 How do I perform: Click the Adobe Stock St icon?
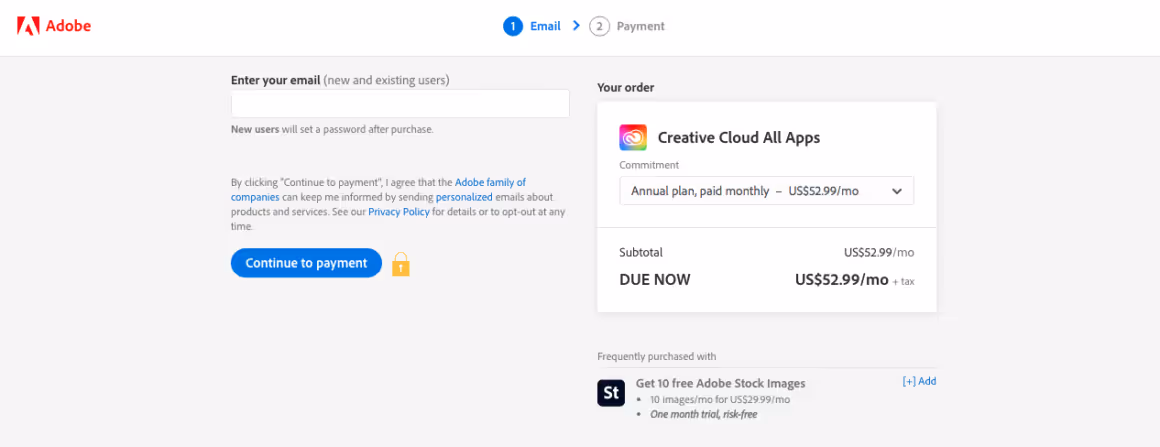tap(611, 393)
